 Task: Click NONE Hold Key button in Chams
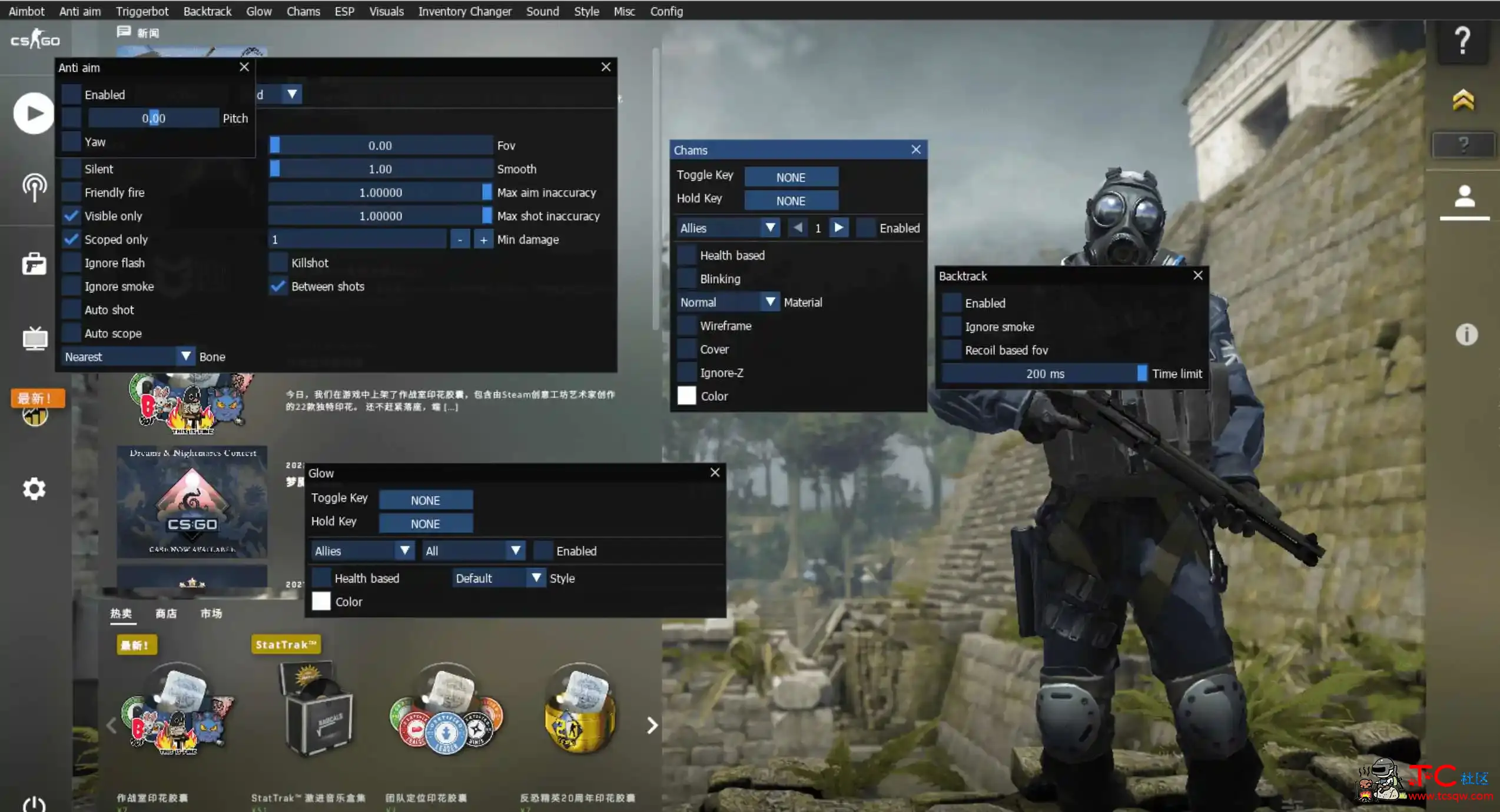click(x=790, y=200)
